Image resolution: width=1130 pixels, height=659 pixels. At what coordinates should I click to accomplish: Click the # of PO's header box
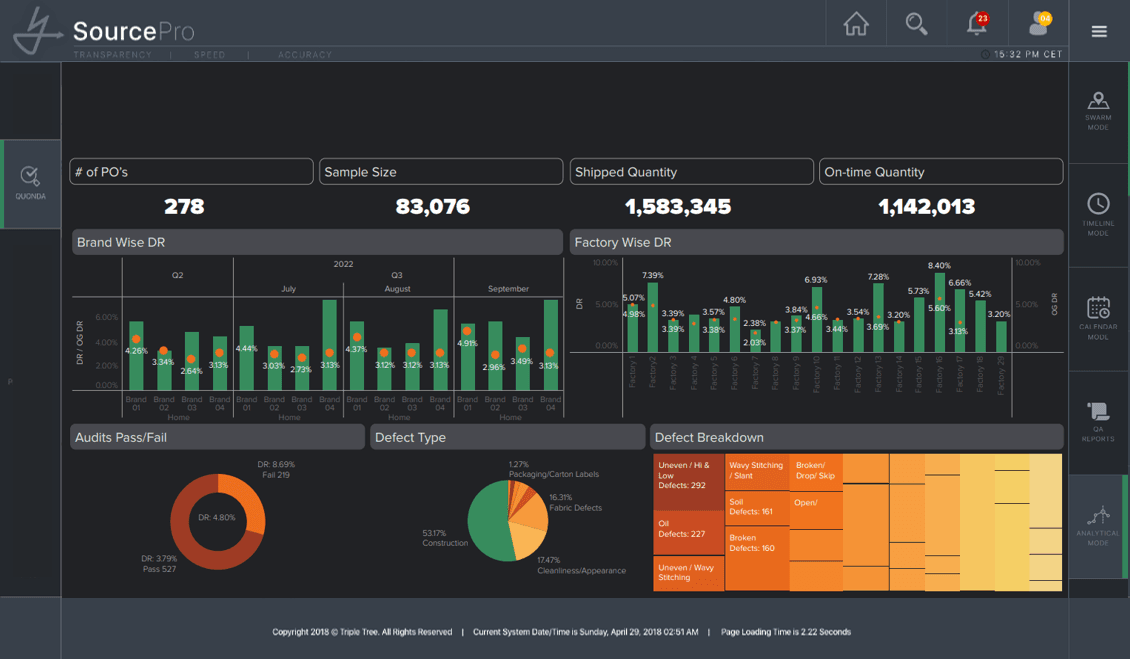[192, 172]
